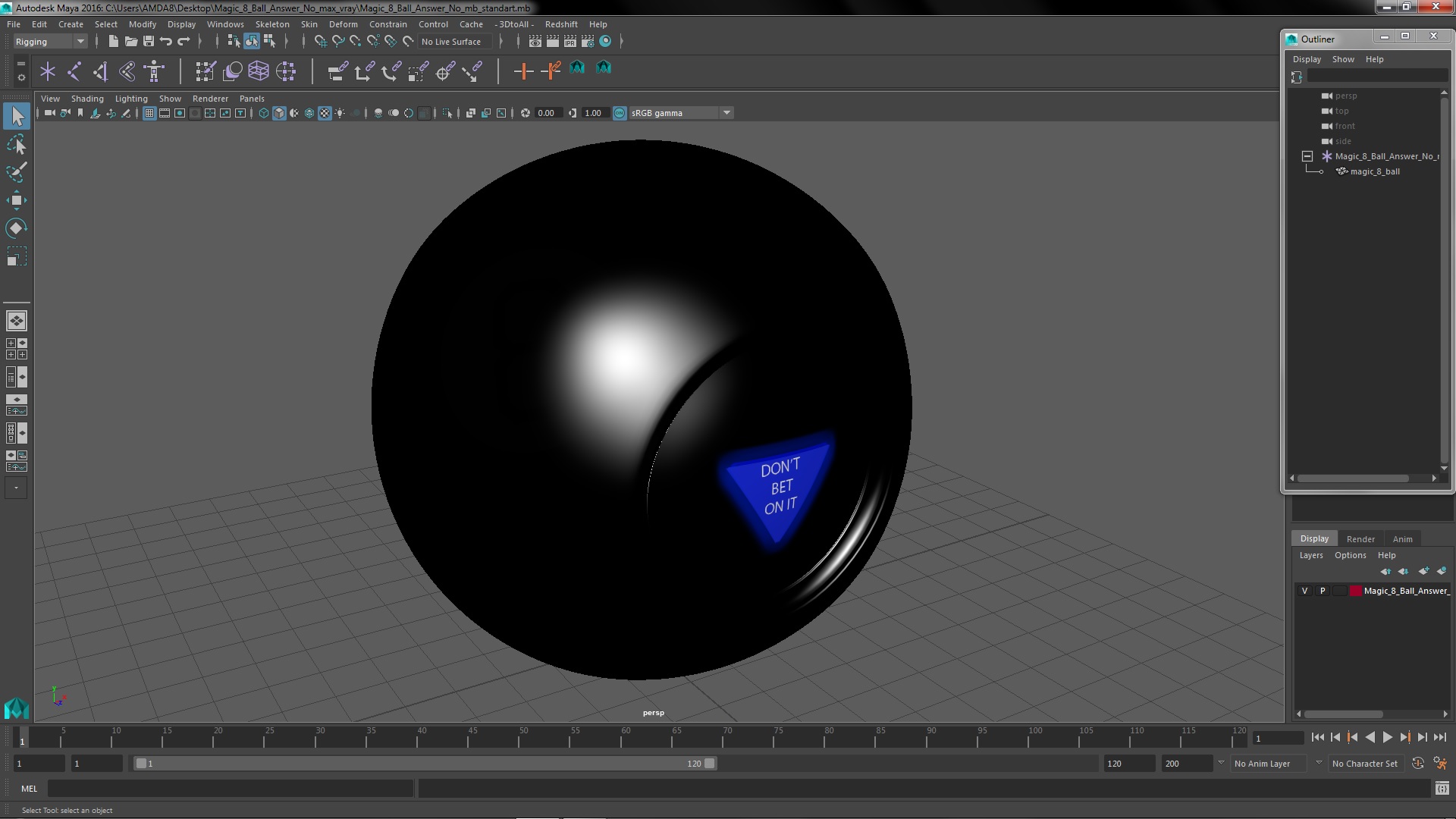1456x819 pixels.
Task: Open Layers menu in layer editor
Action: coord(1311,555)
